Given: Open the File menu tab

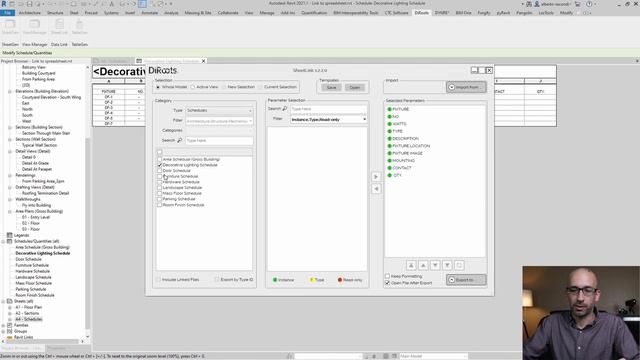Looking at the screenshot, I should click(x=7, y=13).
